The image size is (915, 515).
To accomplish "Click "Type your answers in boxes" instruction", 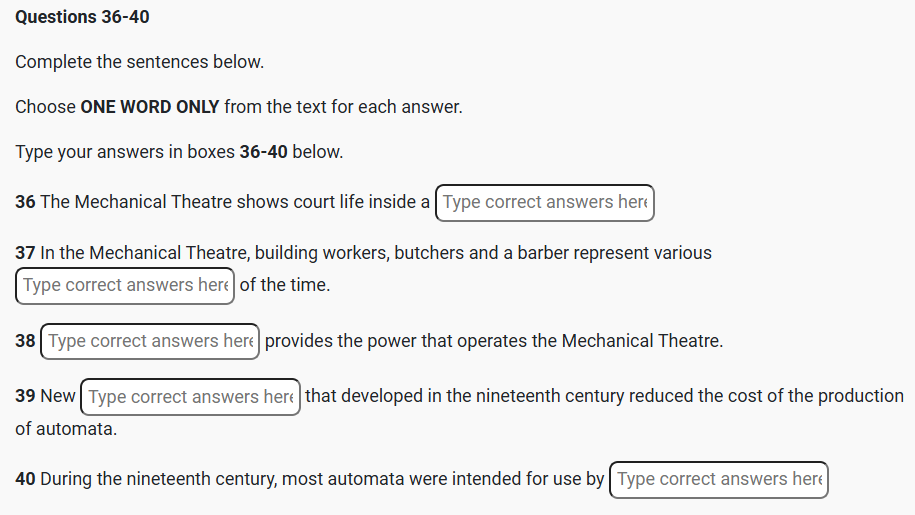I will [125, 152].
